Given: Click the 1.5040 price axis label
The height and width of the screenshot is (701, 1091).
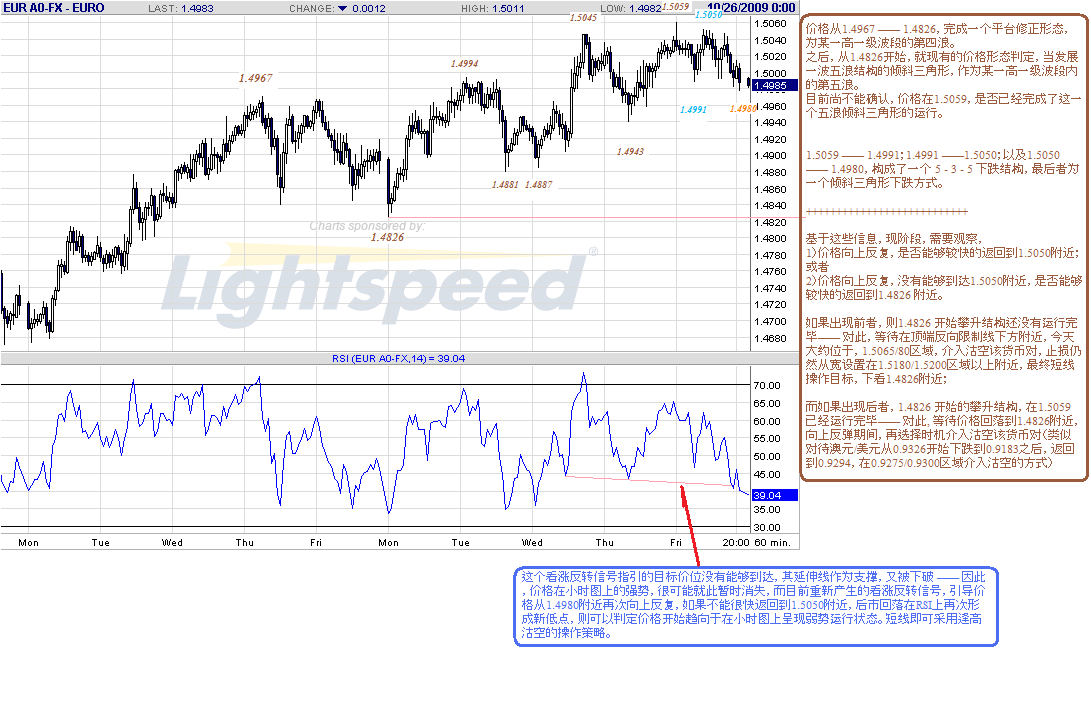Looking at the screenshot, I should pyautogui.click(x=770, y=40).
